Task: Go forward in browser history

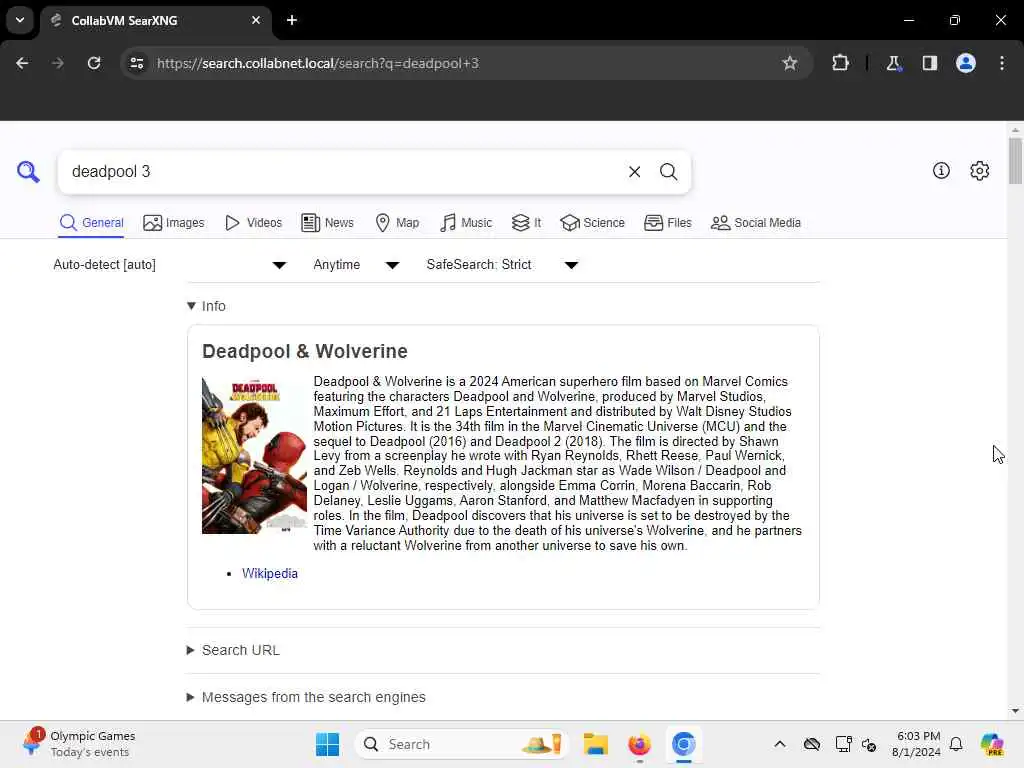Action: [57, 63]
